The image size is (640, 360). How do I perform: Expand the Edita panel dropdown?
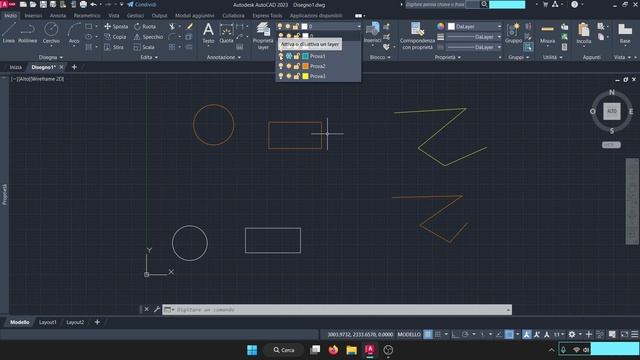[x=149, y=58]
